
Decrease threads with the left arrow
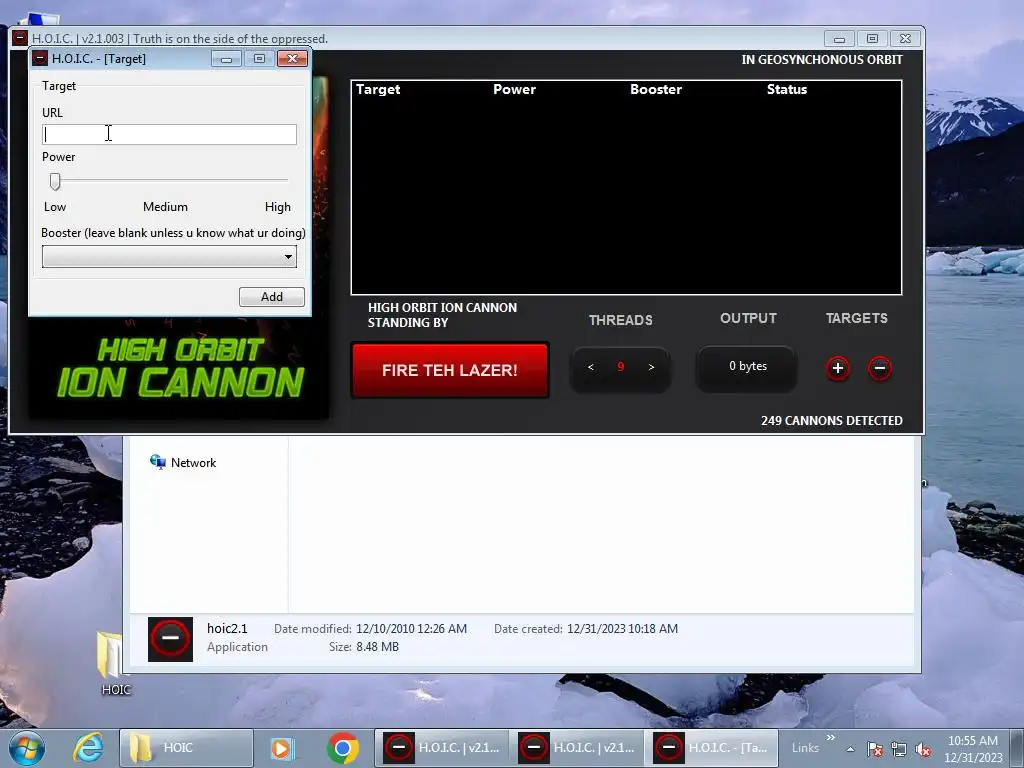(590, 368)
